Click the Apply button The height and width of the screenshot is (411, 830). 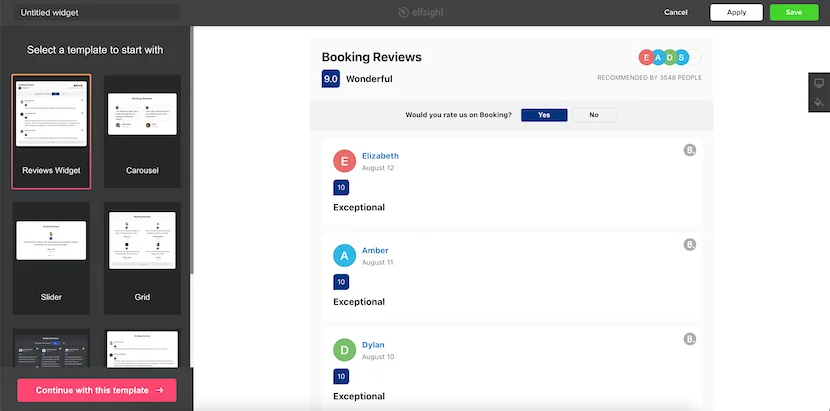tap(736, 12)
